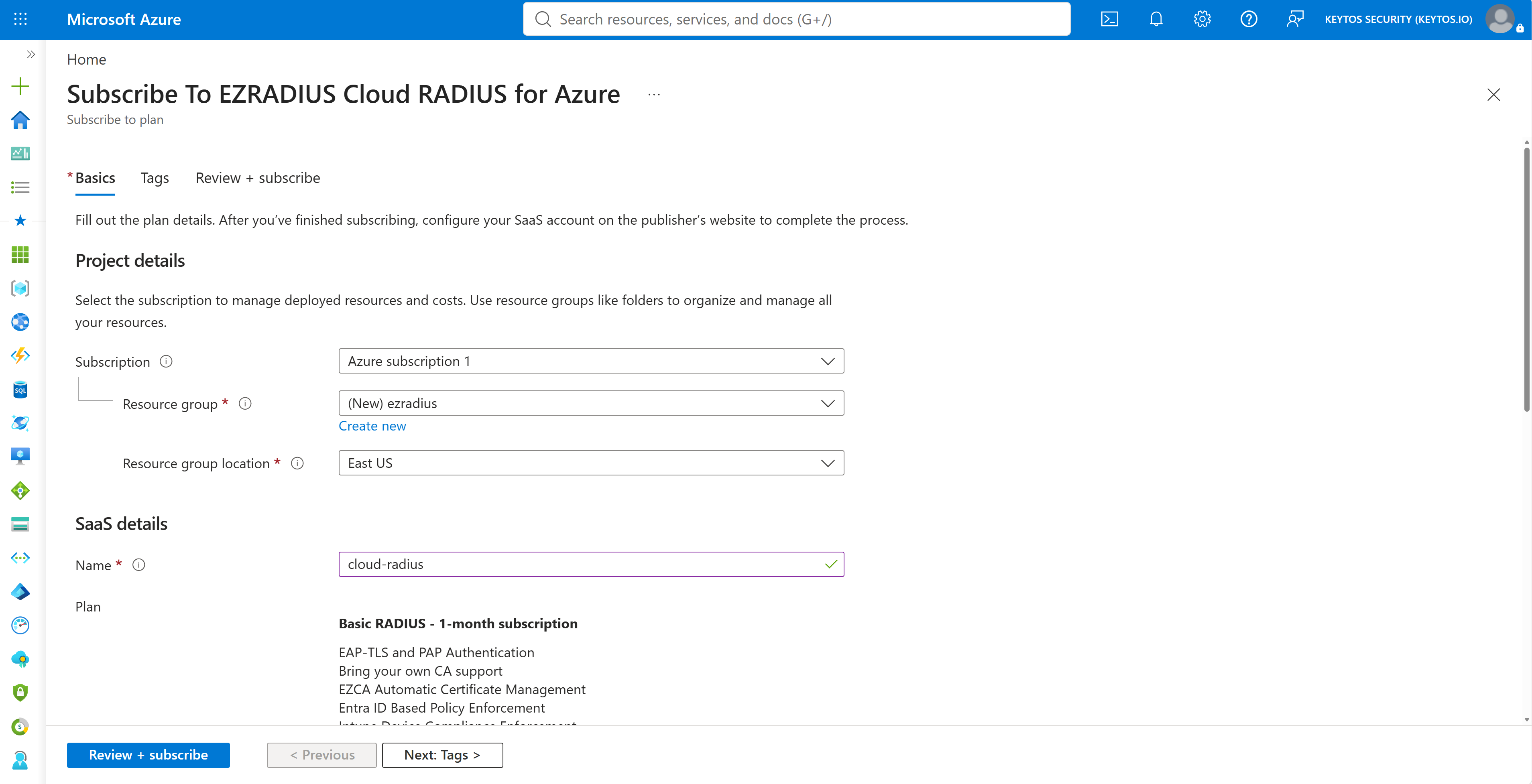Image resolution: width=1532 pixels, height=784 pixels.
Task: Click the Favorites star in sidebar
Action: pyautogui.click(x=20, y=221)
